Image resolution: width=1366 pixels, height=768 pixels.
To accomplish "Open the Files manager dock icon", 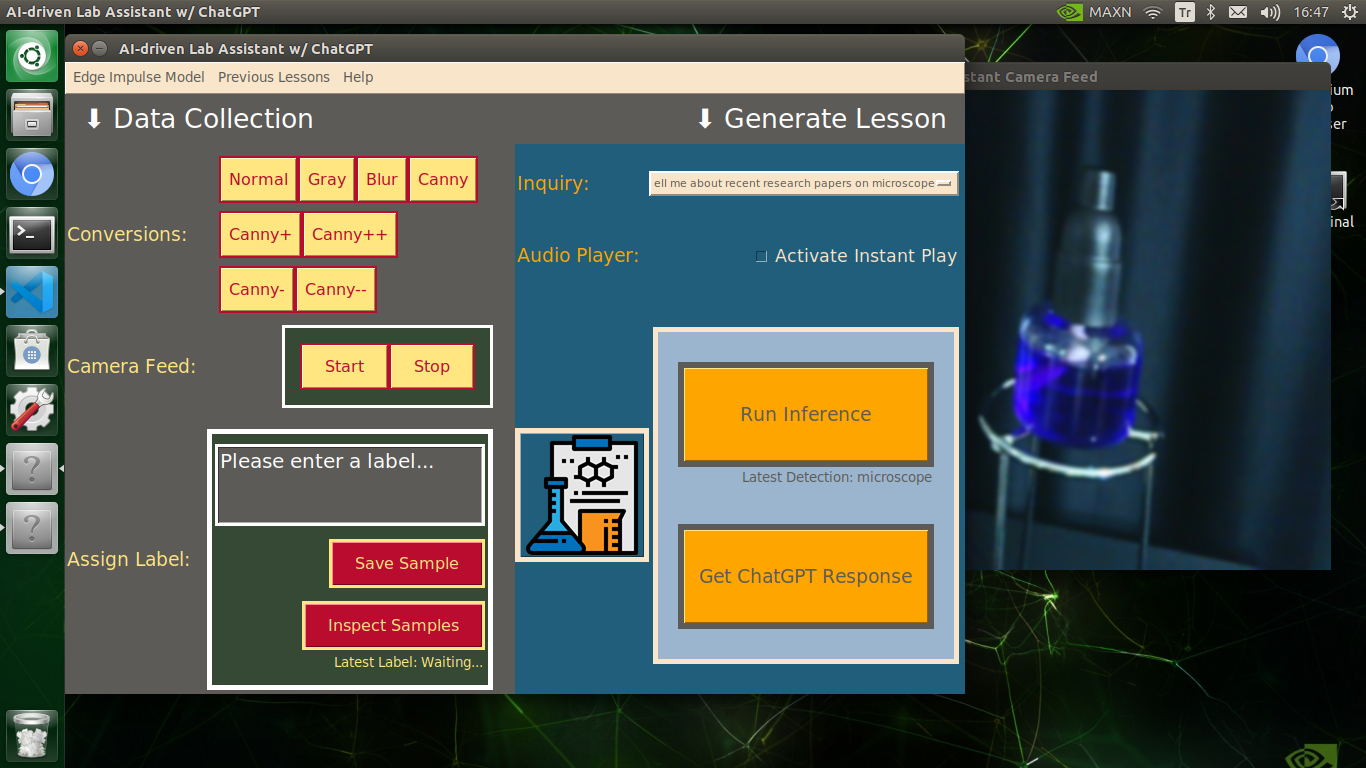I will point(32,115).
